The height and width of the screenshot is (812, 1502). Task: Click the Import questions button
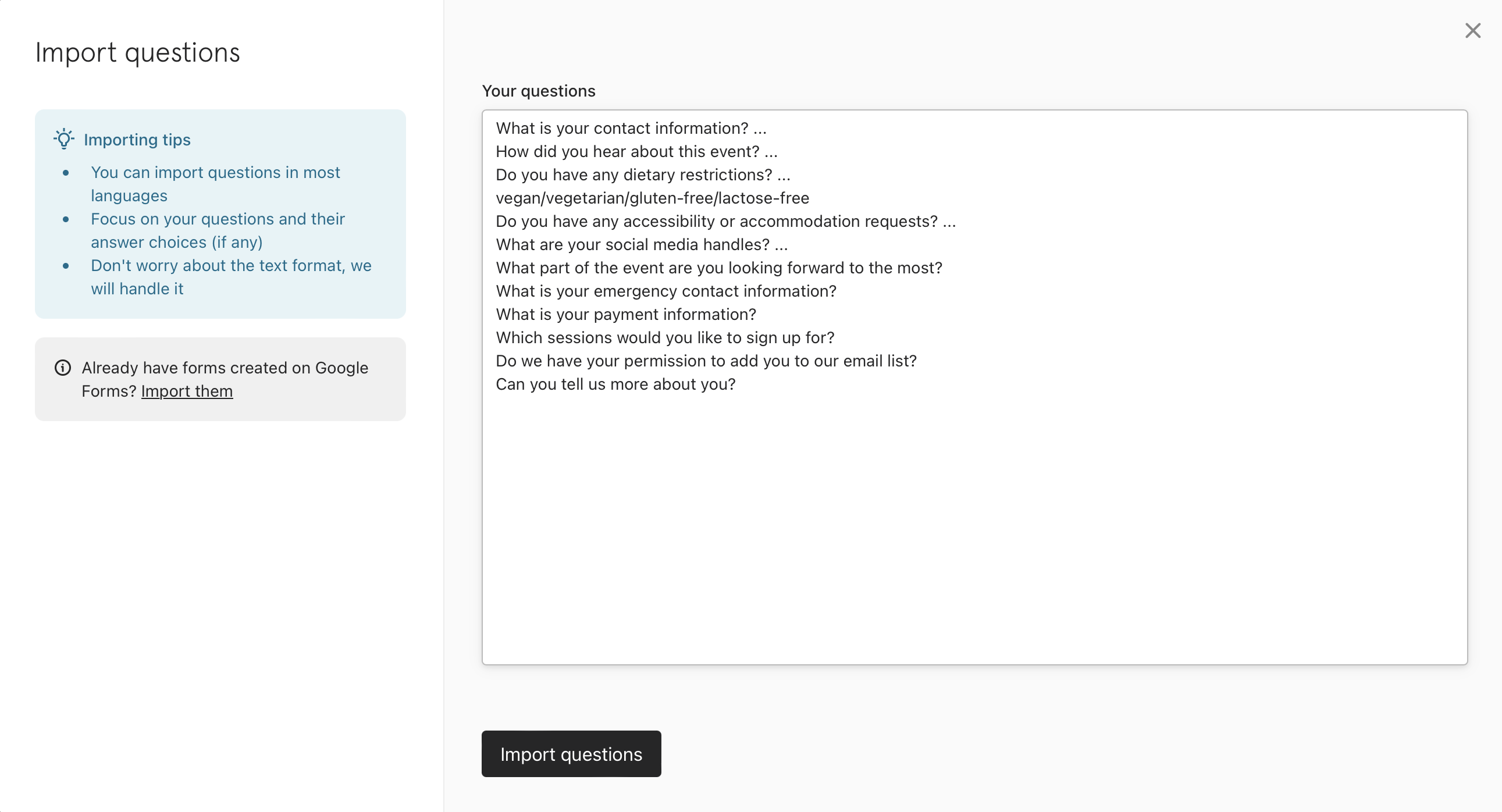click(571, 753)
